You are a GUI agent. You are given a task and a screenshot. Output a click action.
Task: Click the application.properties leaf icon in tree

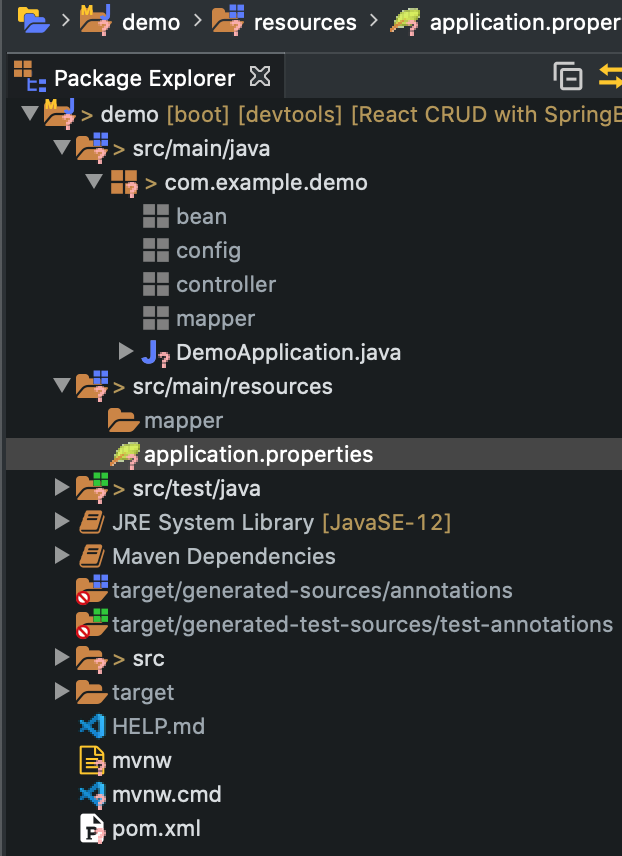(125, 455)
